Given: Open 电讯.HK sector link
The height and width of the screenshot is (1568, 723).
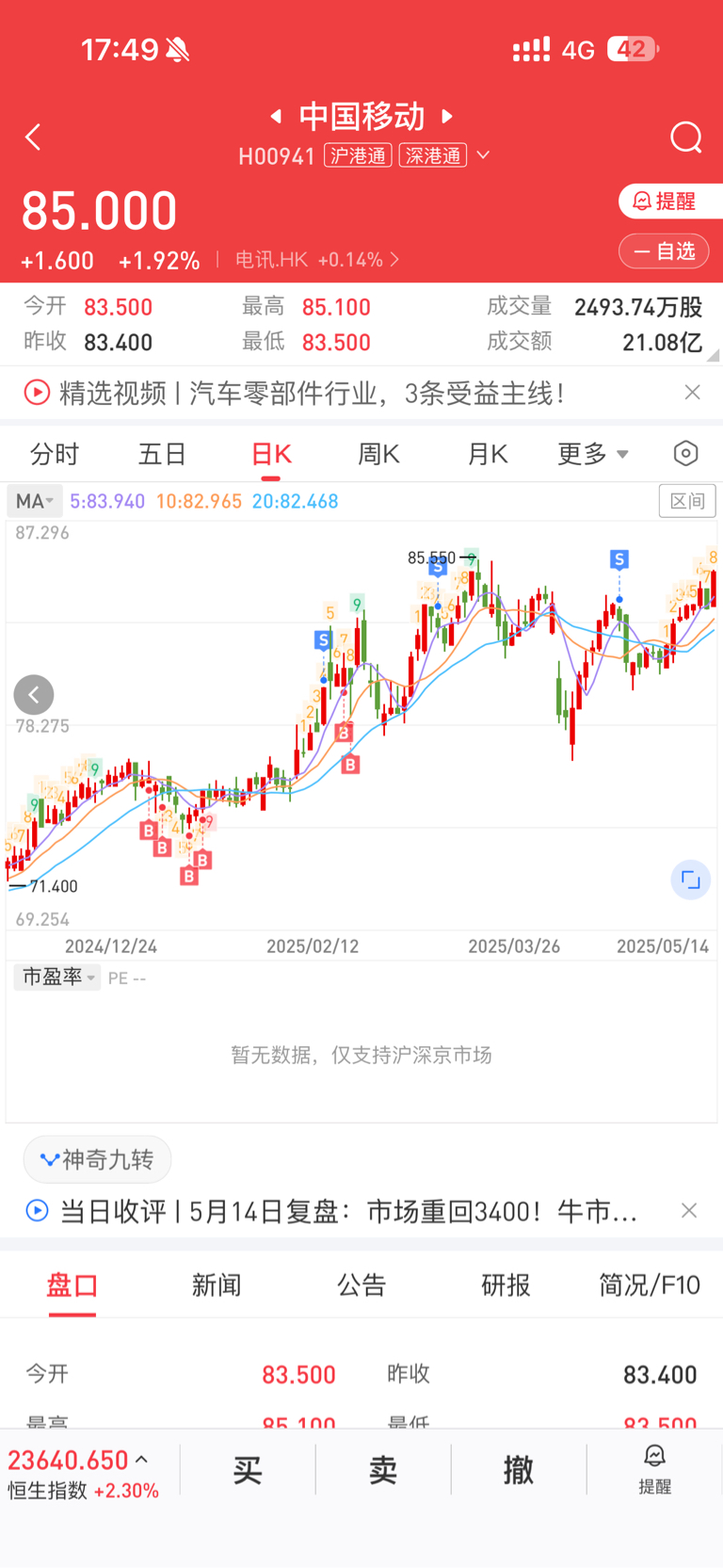Looking at the screenshot, I should click(x=317, y=260).
